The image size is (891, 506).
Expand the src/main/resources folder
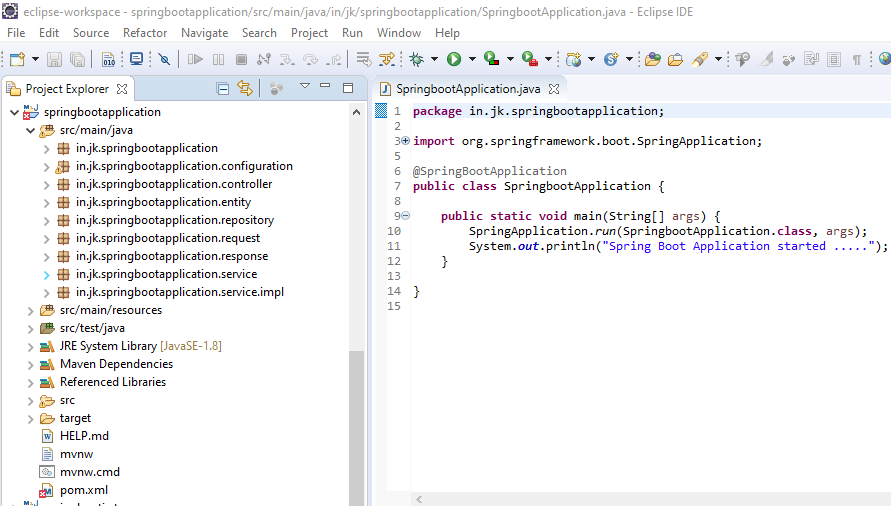coord(31,311)
